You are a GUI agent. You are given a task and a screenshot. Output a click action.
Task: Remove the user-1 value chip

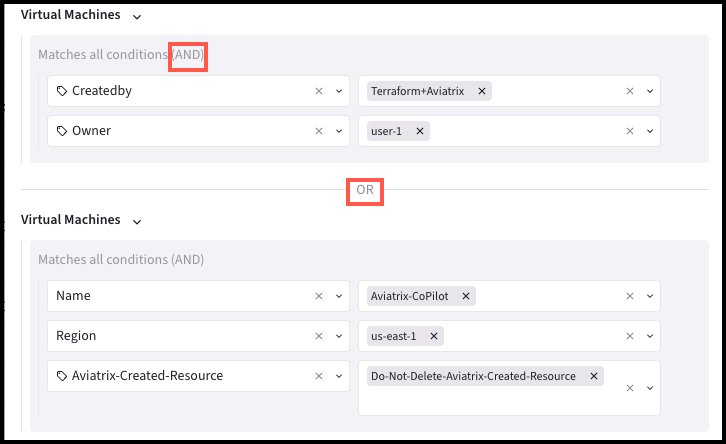pyautogui.click(x=420, y=131)
